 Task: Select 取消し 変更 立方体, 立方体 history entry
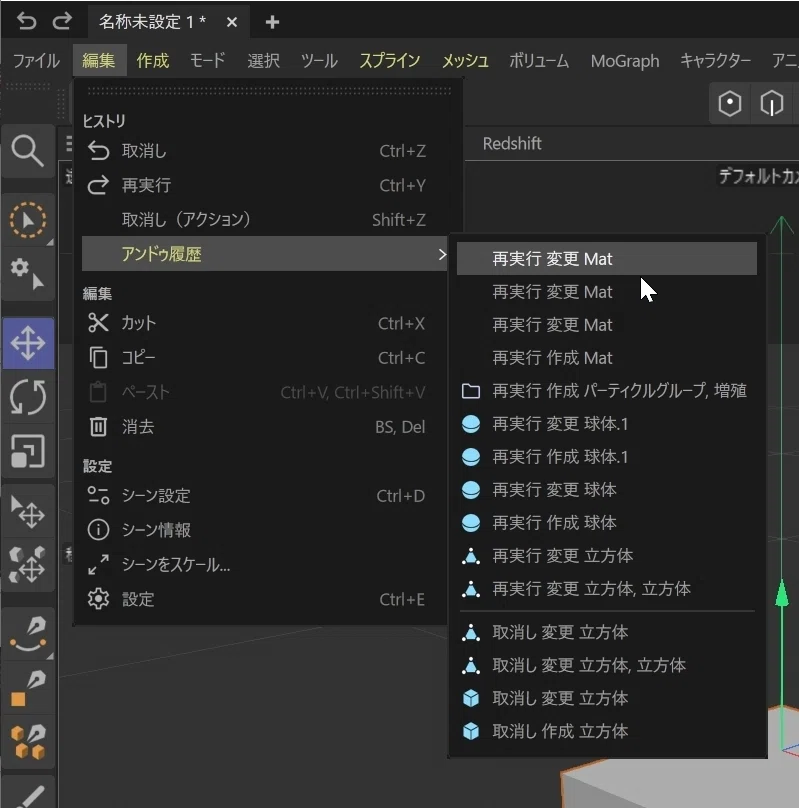pos(607,665)
